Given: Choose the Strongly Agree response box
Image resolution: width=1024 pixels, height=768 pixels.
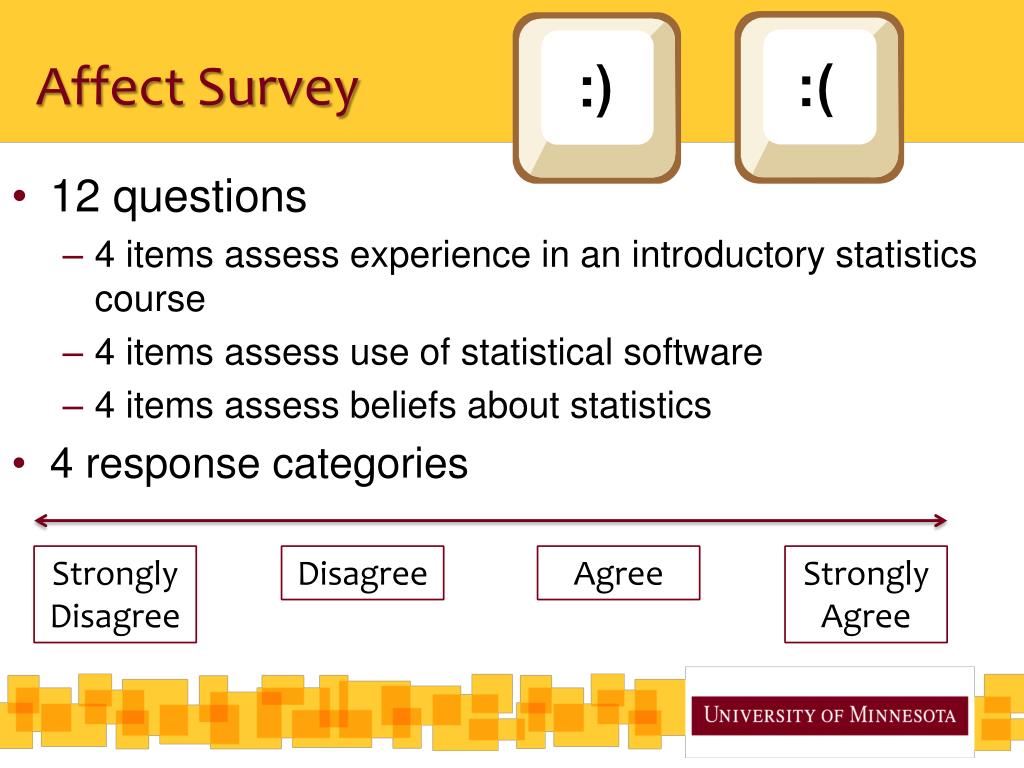Looking at the screenshot, I should [866, 594].
